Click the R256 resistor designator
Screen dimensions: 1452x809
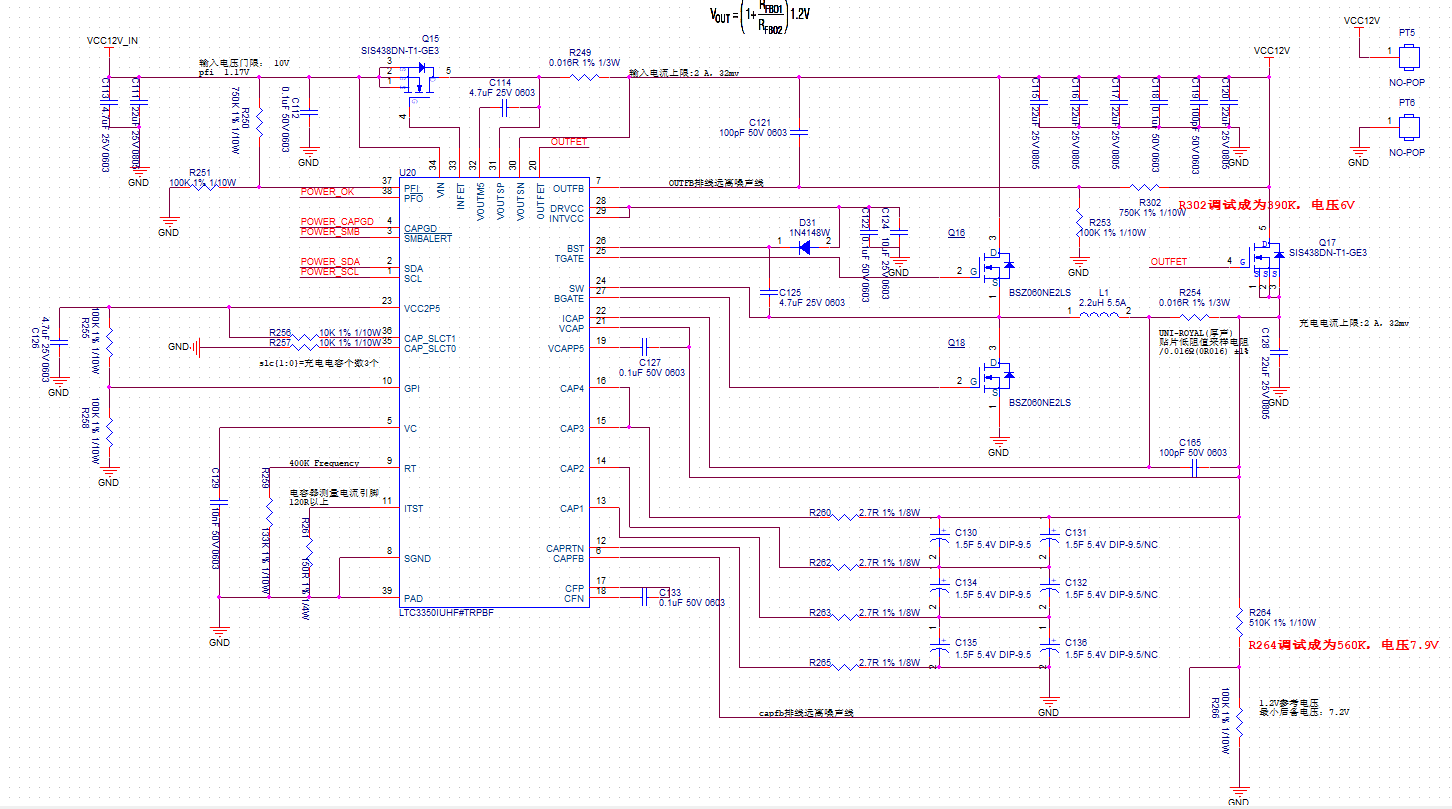tap(280, 332)
